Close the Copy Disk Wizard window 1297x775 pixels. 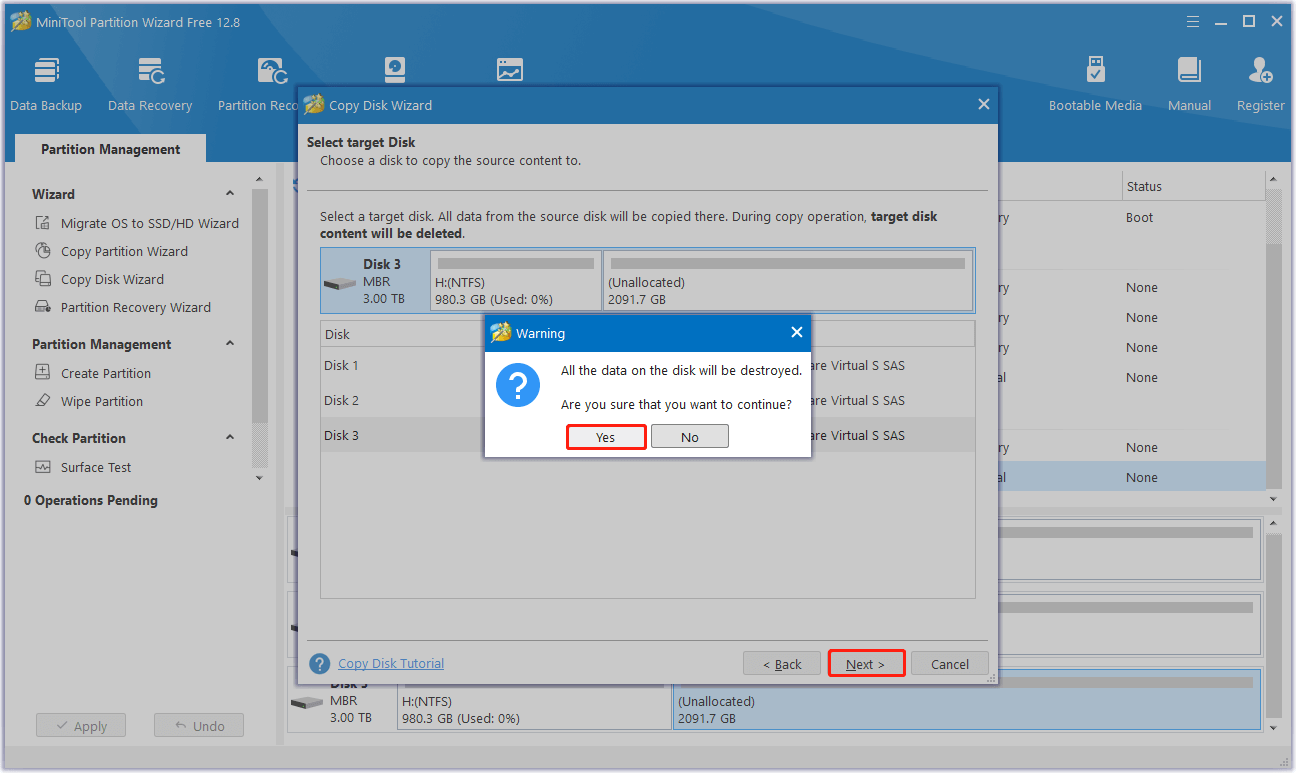(x=984, y=104)
